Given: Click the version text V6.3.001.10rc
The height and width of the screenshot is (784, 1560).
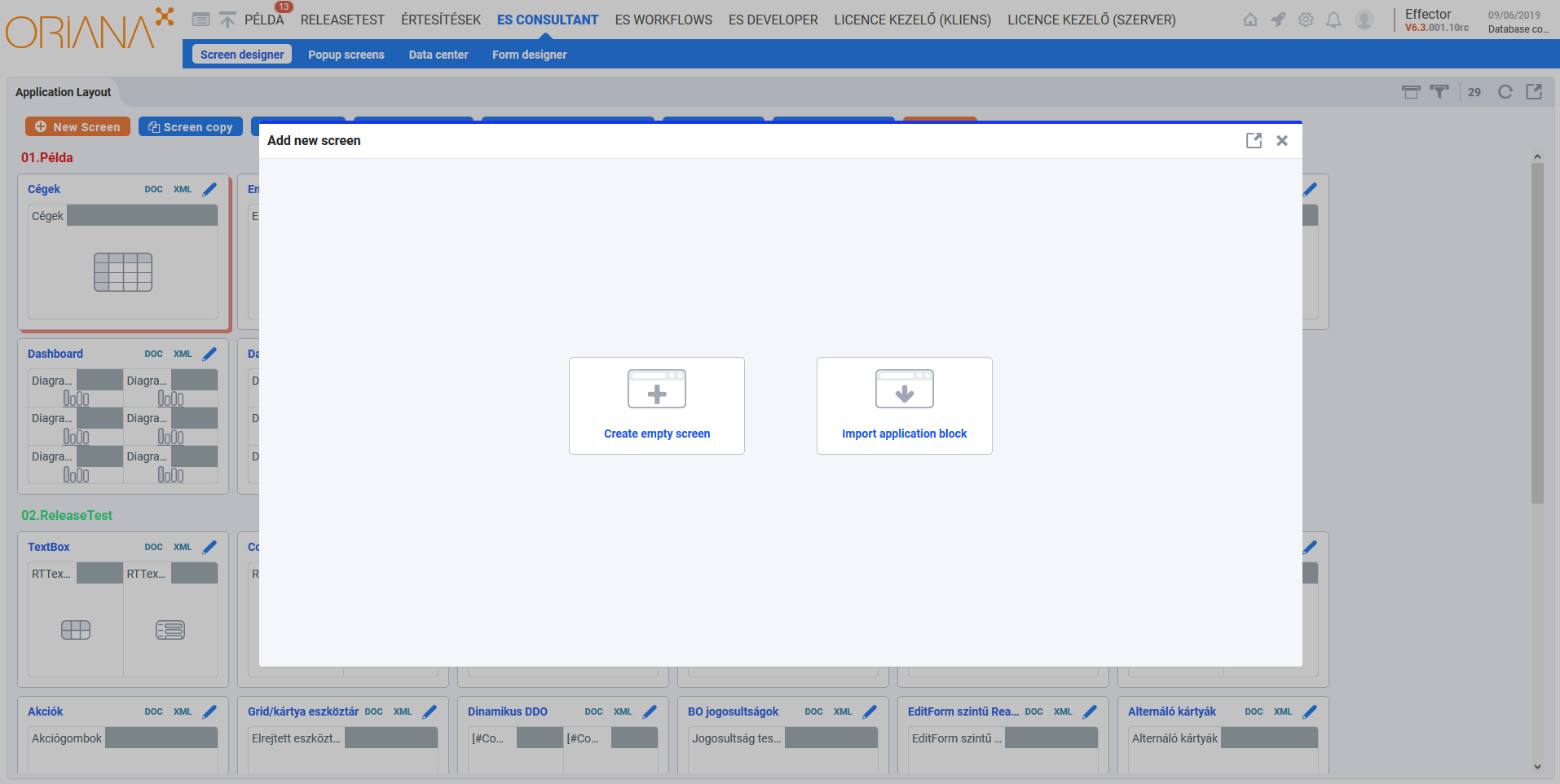Looking at the screenshot, I should (x=1437, y=28).
